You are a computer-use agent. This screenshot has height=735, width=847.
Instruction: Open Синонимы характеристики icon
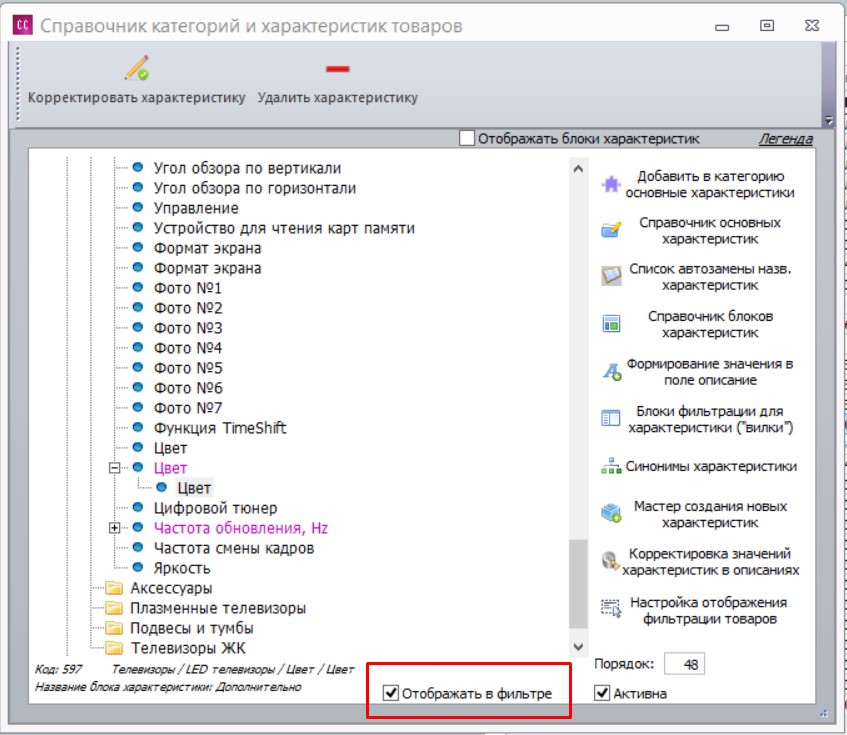[x=611, y=466]
